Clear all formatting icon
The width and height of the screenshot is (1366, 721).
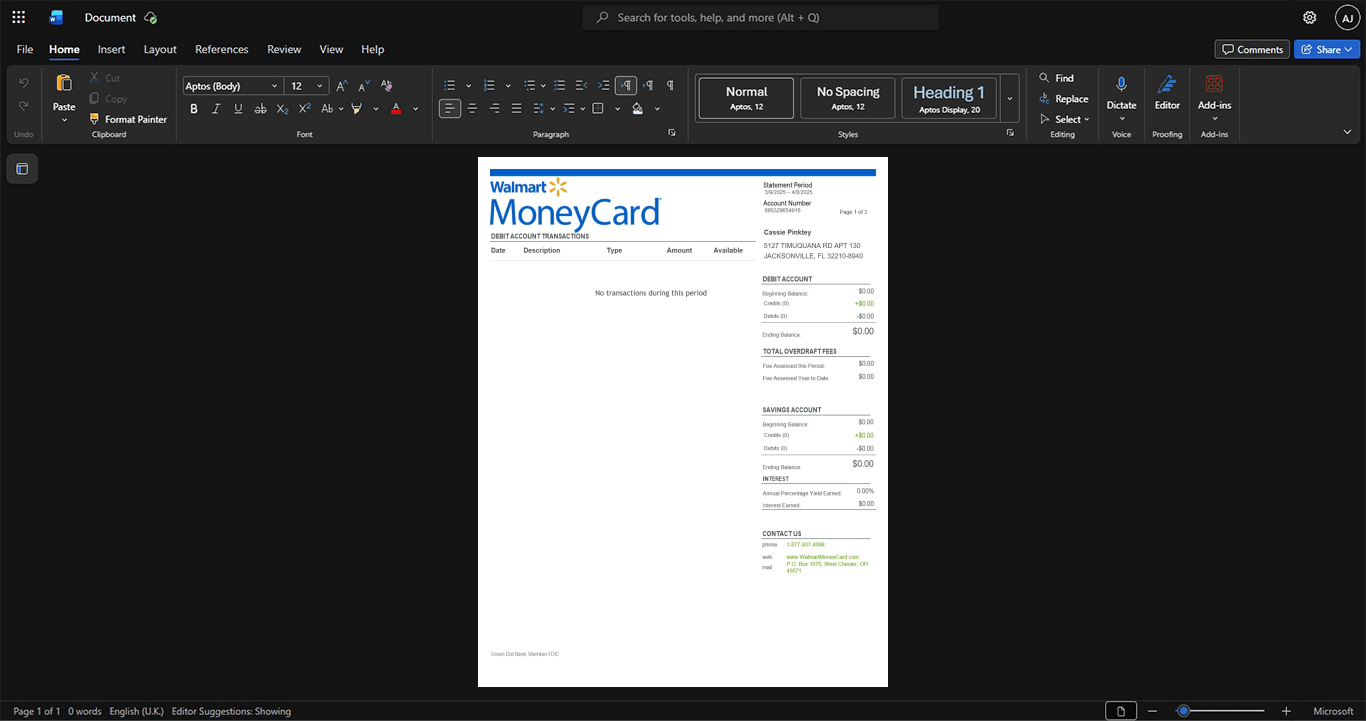387,86
